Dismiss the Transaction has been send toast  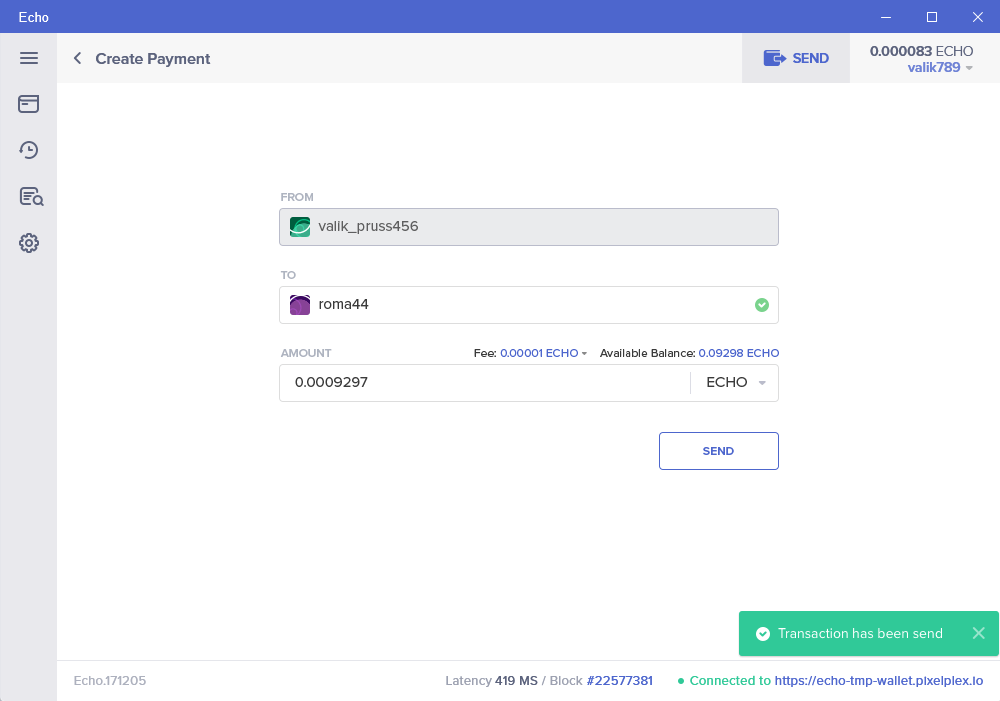coord(978,633)
